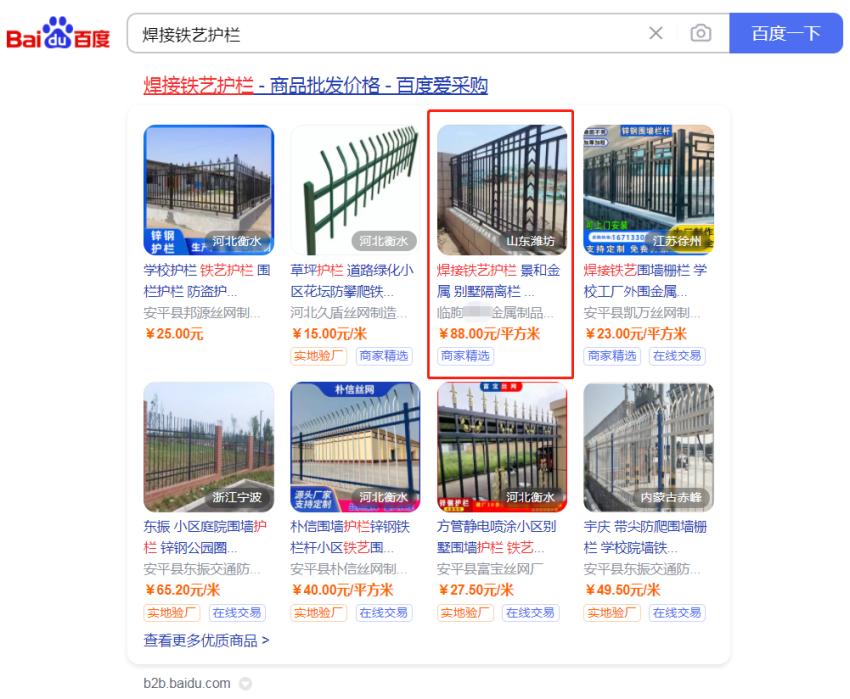Expand the b2b.baidu.com source dropdown arrow
The width and height of the screenshot is (850, 699).
[x=246, y=683]
